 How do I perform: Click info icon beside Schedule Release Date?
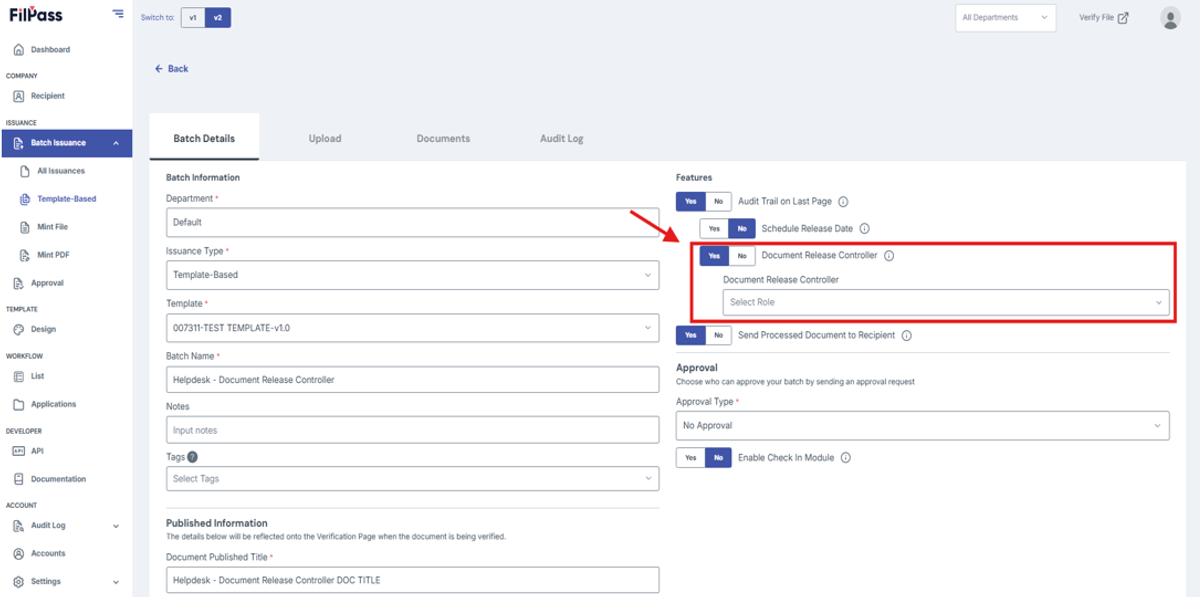(865, 228)
